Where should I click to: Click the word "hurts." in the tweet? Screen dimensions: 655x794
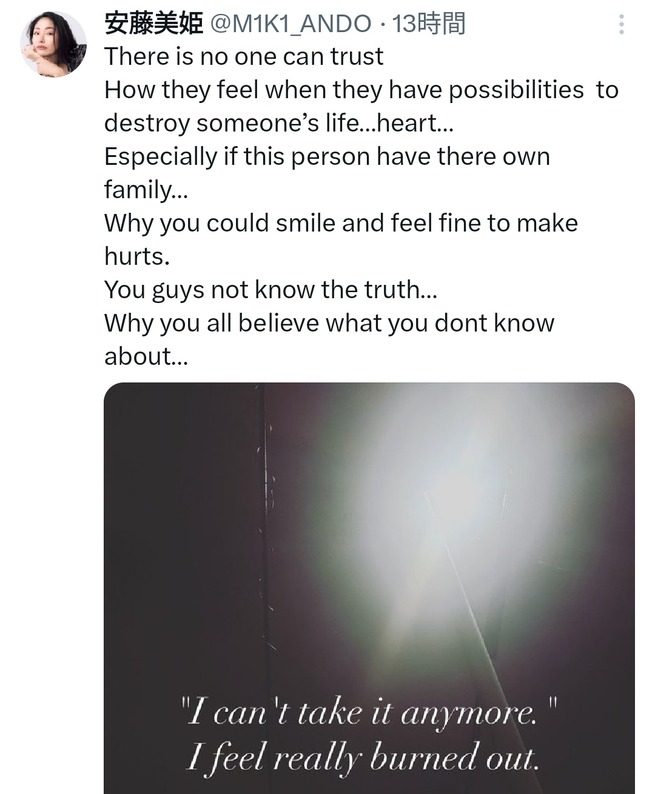click(x=137, y=256)
